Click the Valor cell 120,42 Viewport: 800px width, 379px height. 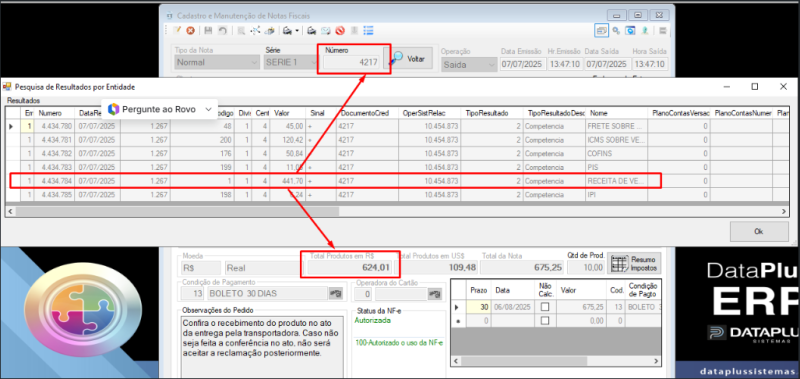288,140
